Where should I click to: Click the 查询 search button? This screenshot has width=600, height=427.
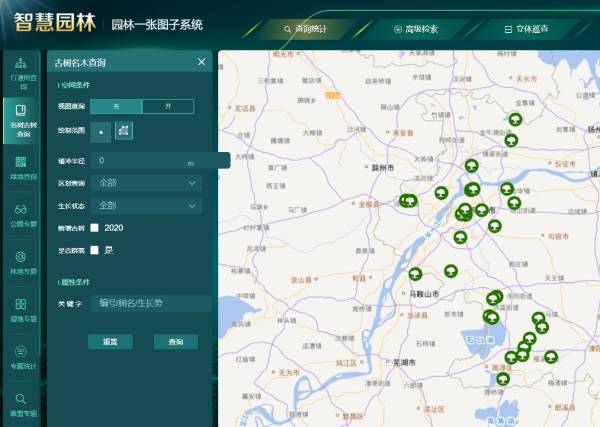[176, 342]
